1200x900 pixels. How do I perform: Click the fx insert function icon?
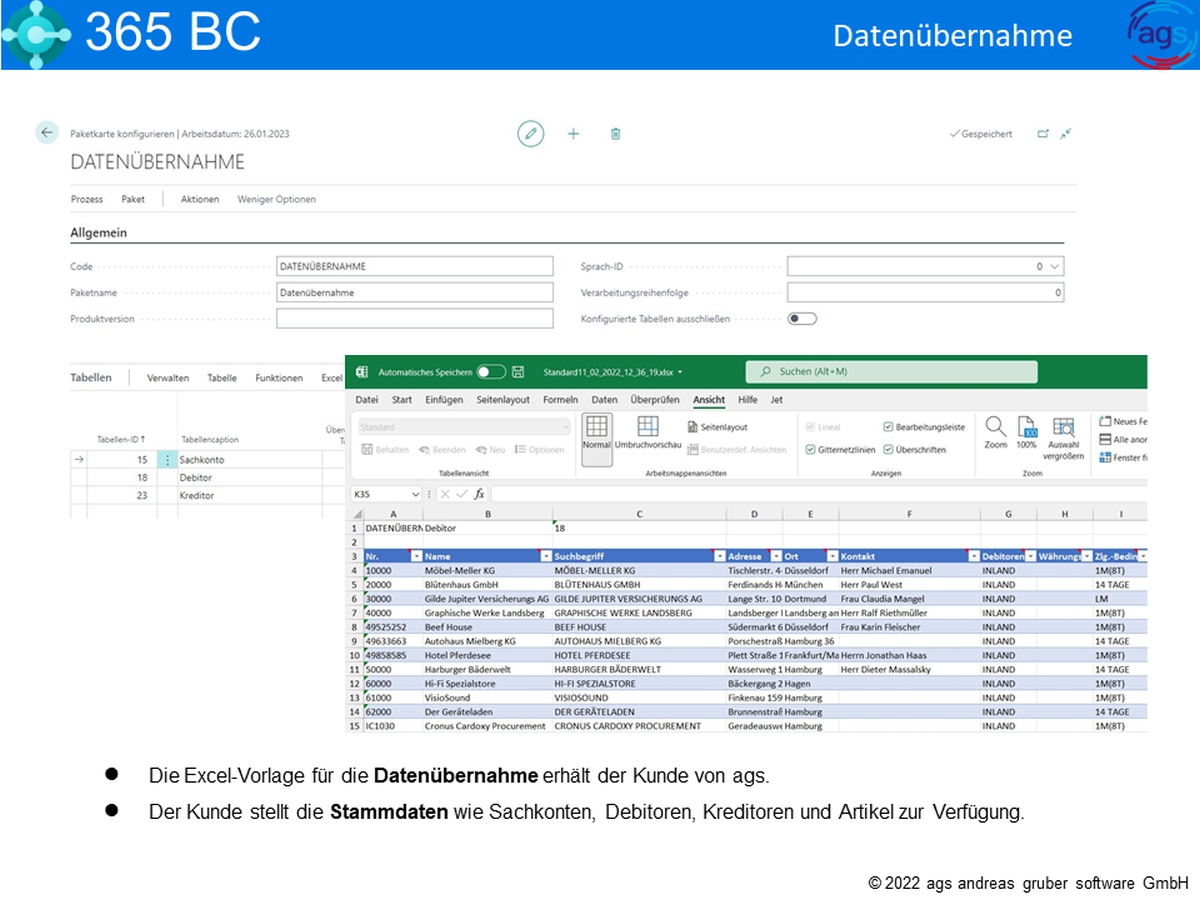[479, 494]
